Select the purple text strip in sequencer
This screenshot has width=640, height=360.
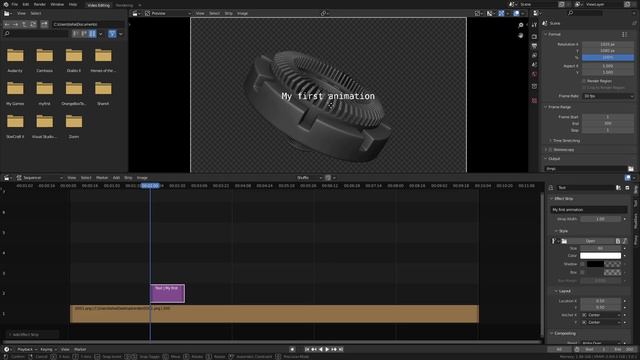[x=167, y=293]
